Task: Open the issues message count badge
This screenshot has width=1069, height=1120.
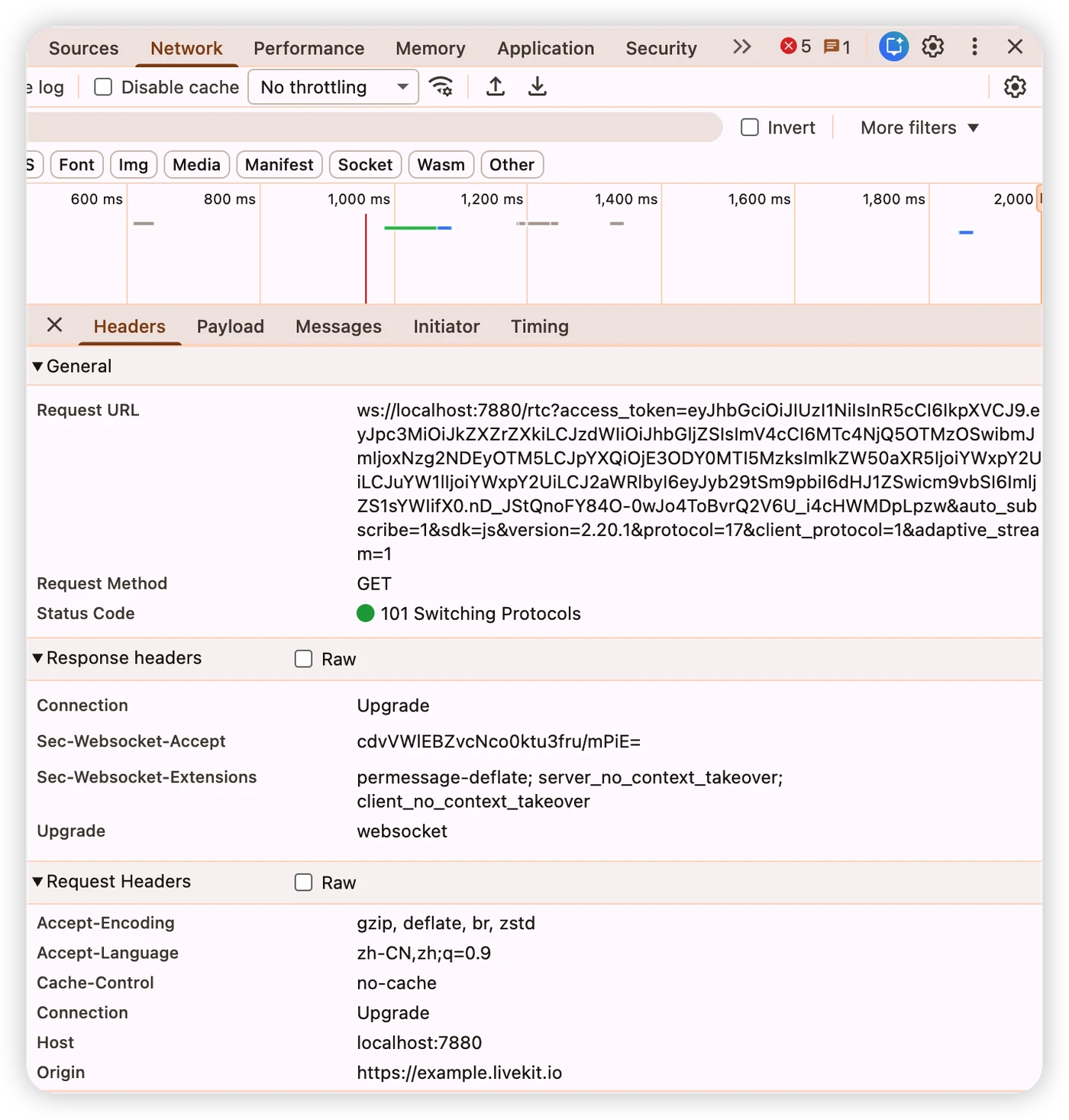Action: tap(837, 47)
